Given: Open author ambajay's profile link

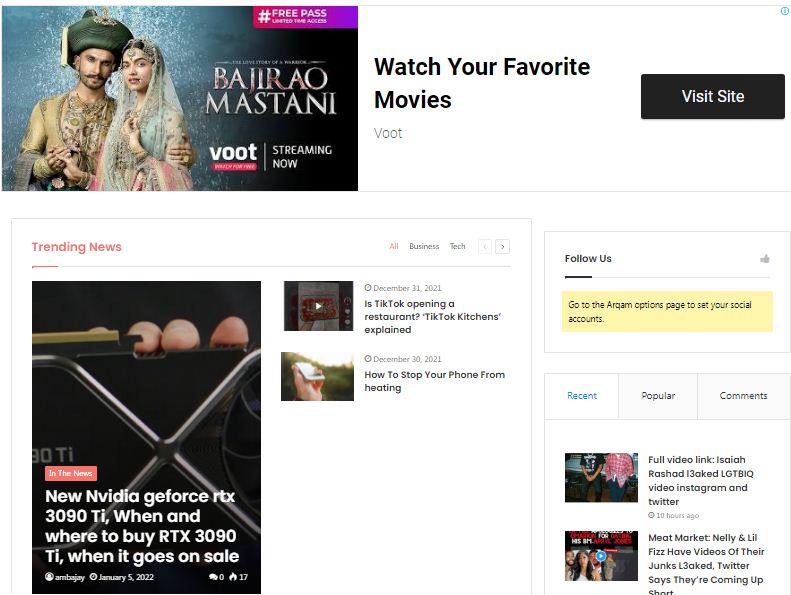Looking at the screenshot, I should [x=65, y=577].
